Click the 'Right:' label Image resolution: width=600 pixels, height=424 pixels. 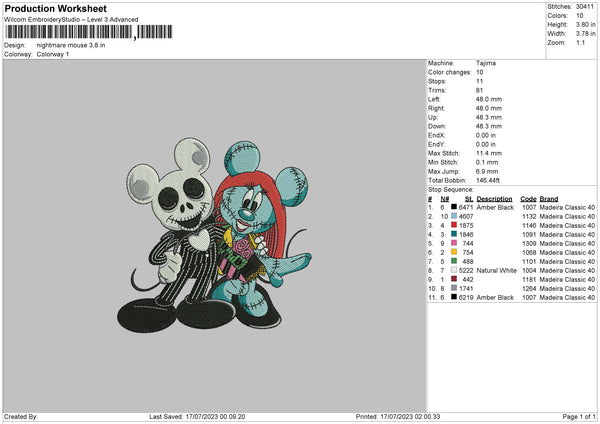click(x=436, y=108)
